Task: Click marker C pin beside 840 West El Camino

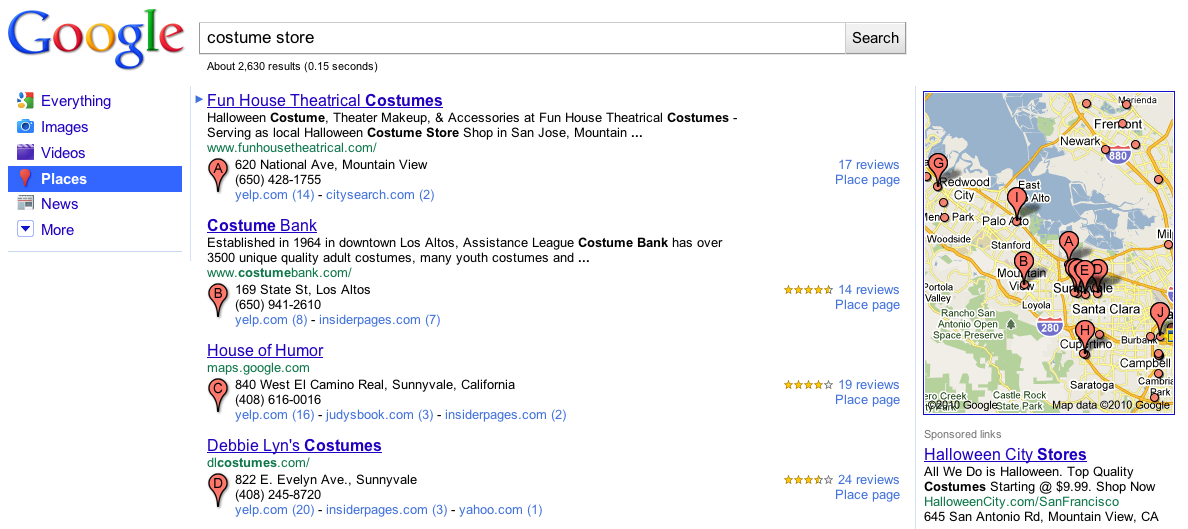Action: click(218, 395)
